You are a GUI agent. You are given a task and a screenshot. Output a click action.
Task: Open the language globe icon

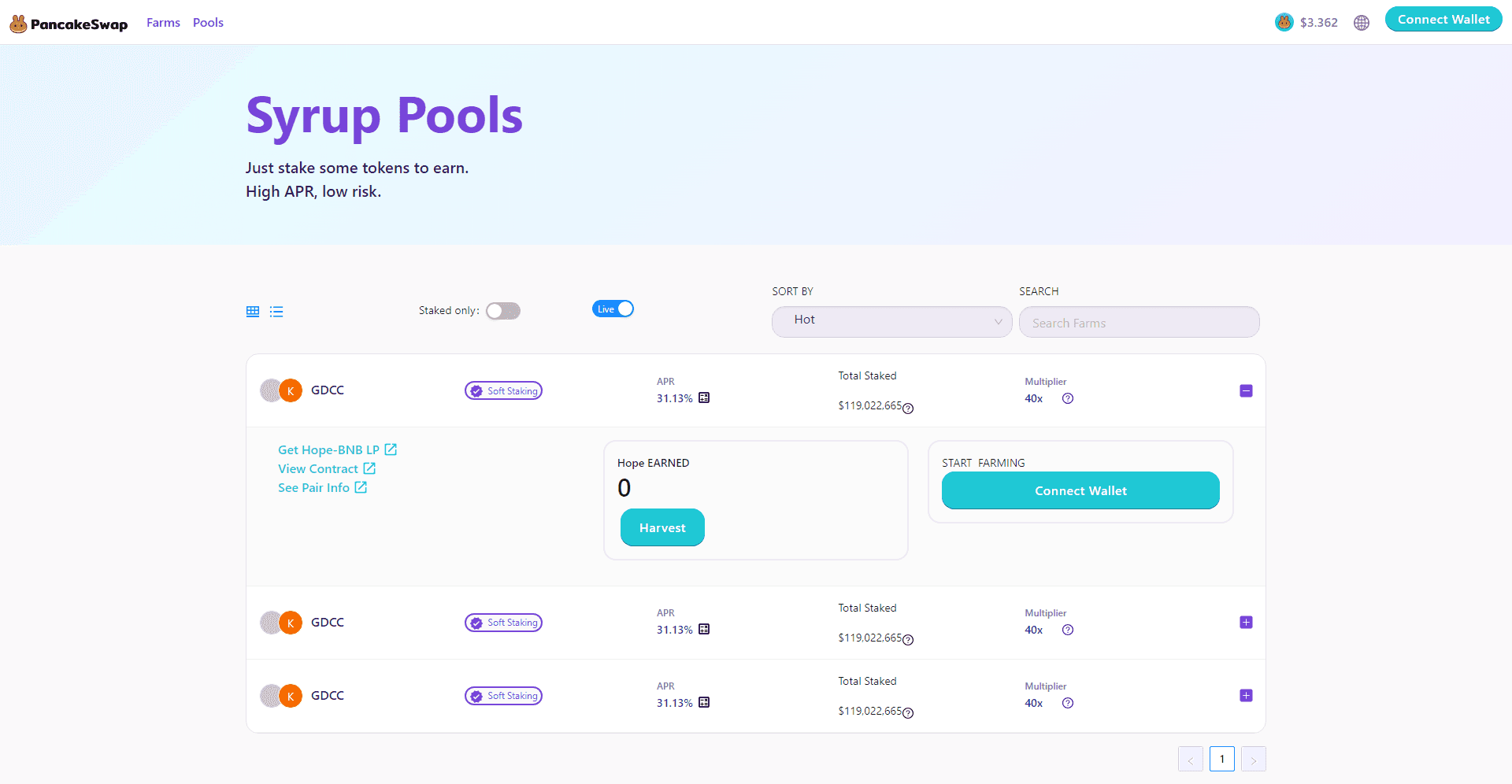1362,23
